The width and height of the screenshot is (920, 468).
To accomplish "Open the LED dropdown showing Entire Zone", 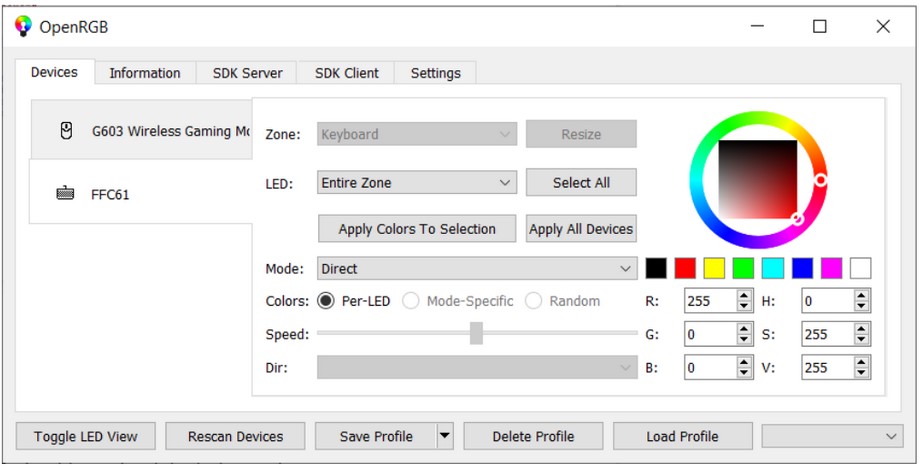I will click(x=417, y=183).
